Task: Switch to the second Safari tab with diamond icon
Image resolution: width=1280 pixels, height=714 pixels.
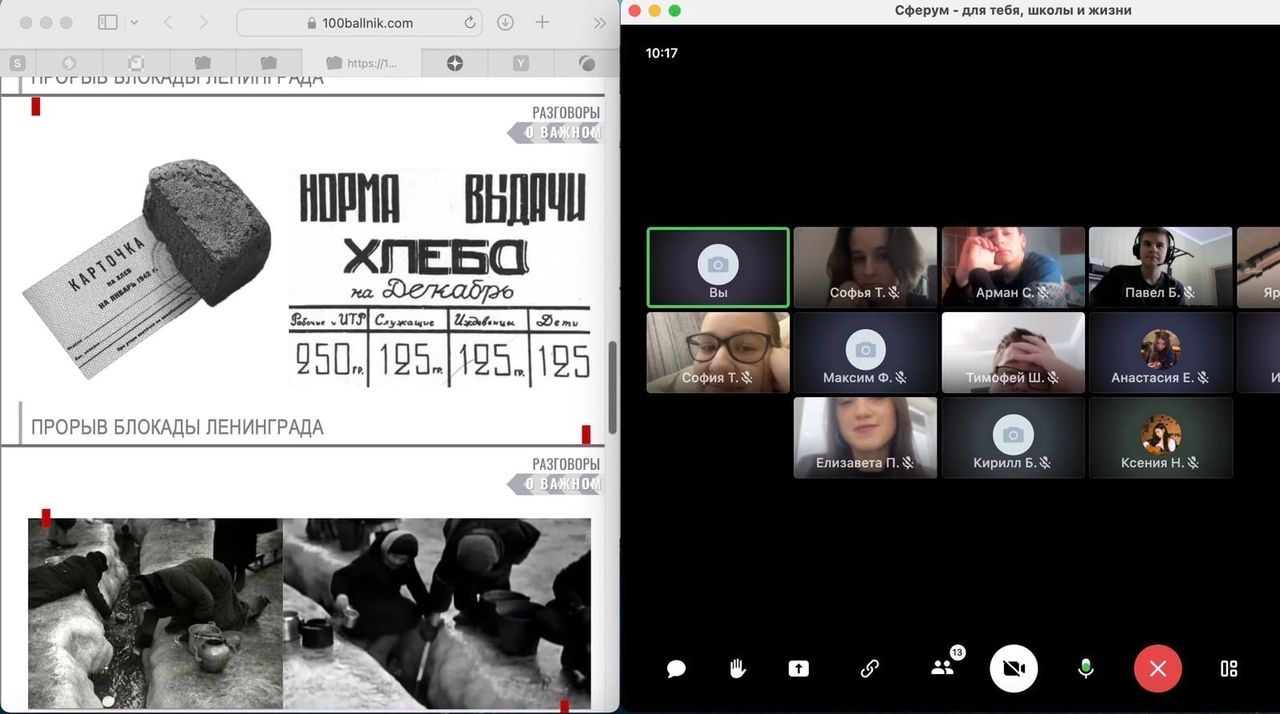Action: pos(69,63)
